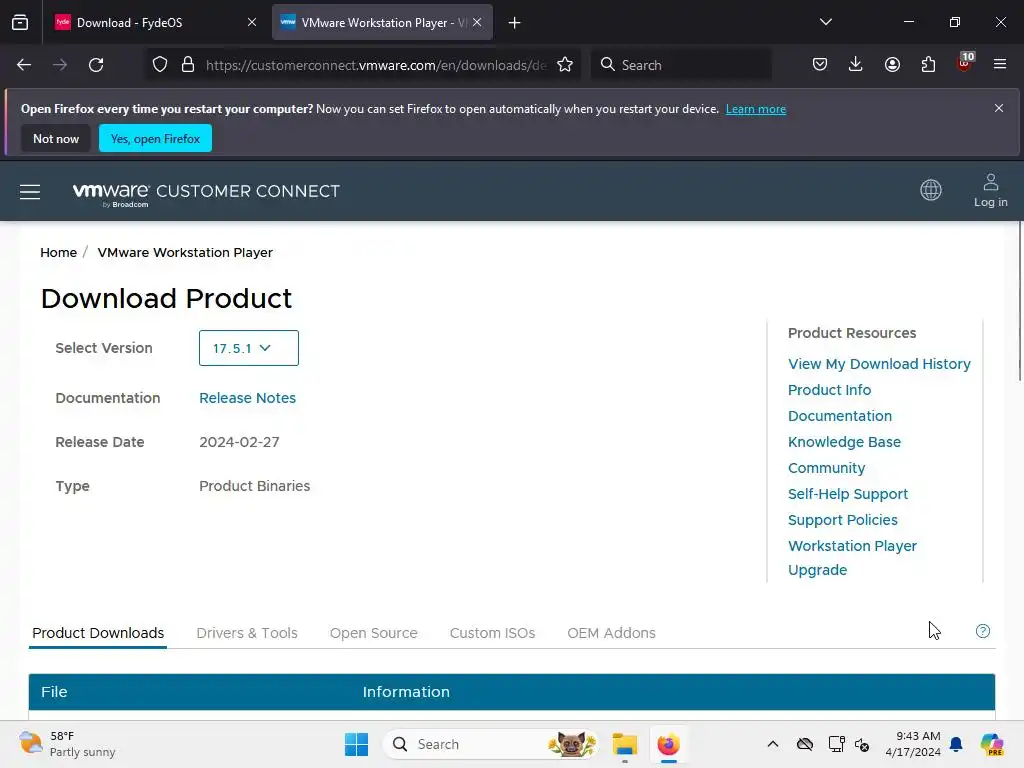The image size is (1024, 768).
Task: Click the 2024-02-27 release date text
Action: [x=239, y=442]
